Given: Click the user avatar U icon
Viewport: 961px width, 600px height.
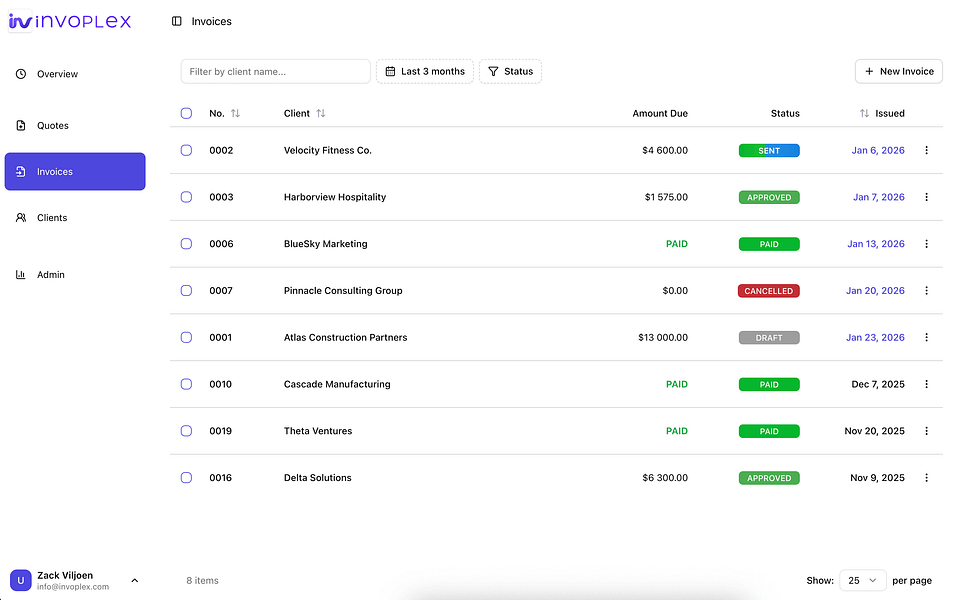Looking at the screenshot, I should pyautogui.click(x=20, y=580).
